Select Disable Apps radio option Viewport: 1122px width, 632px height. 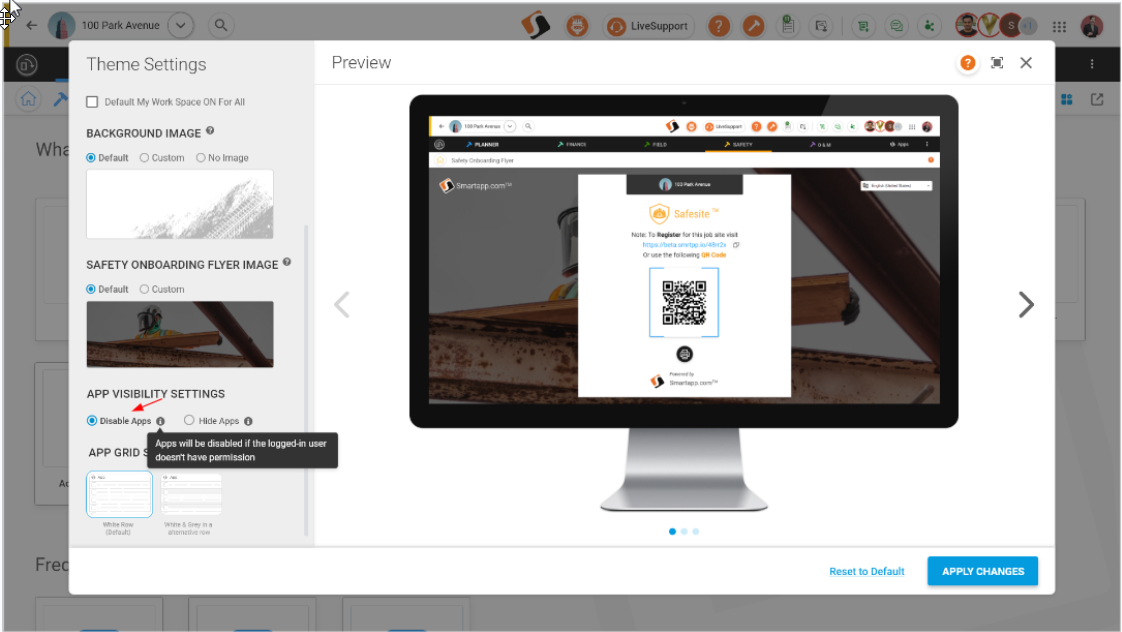pos(92,420)
